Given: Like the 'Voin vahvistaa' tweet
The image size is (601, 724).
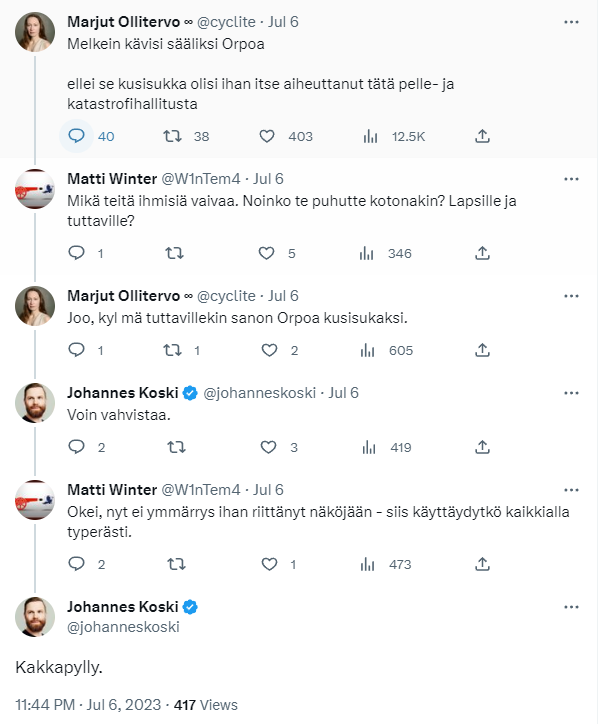Looking at the screenshot, I should (x=268, y=447).
